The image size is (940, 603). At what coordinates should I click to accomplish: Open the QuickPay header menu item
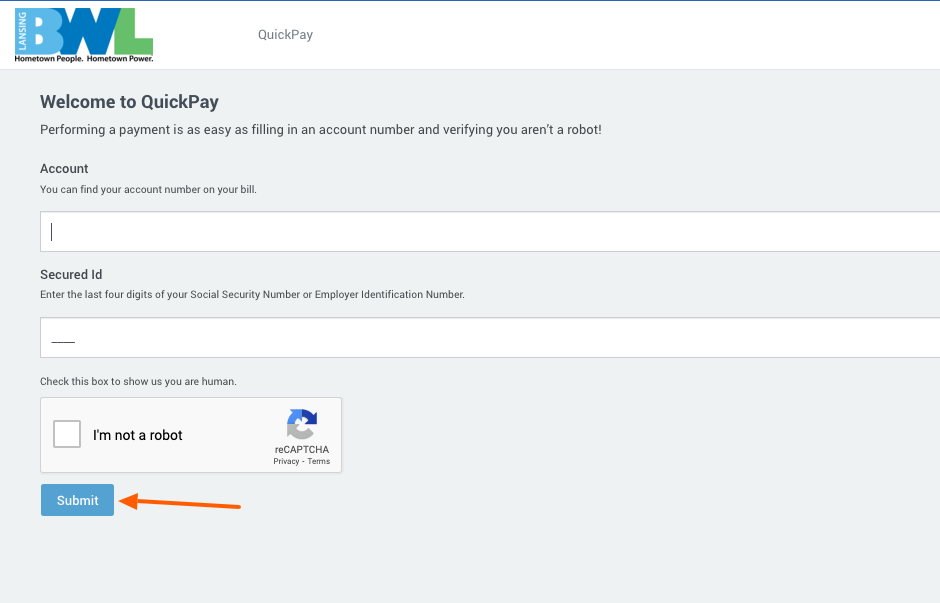tap(285, 35)
